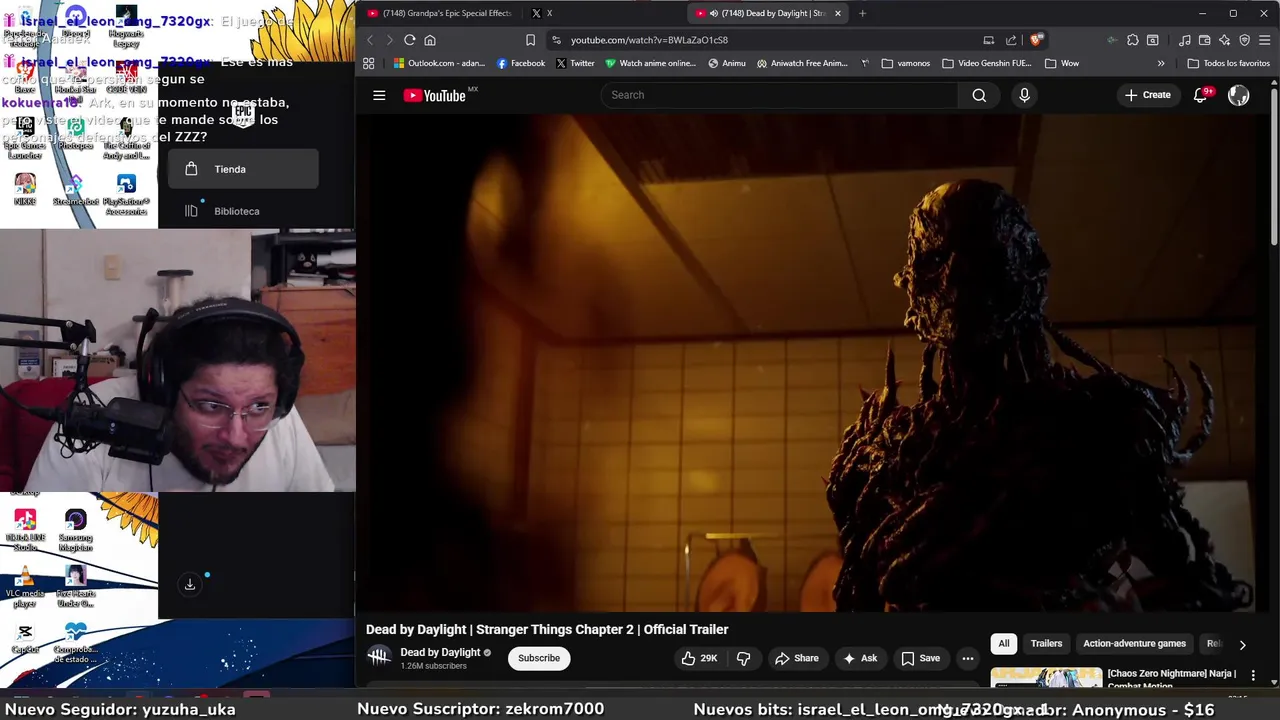
Task: Open Dead by Daylight channel avatar
Action: [378, 657]
